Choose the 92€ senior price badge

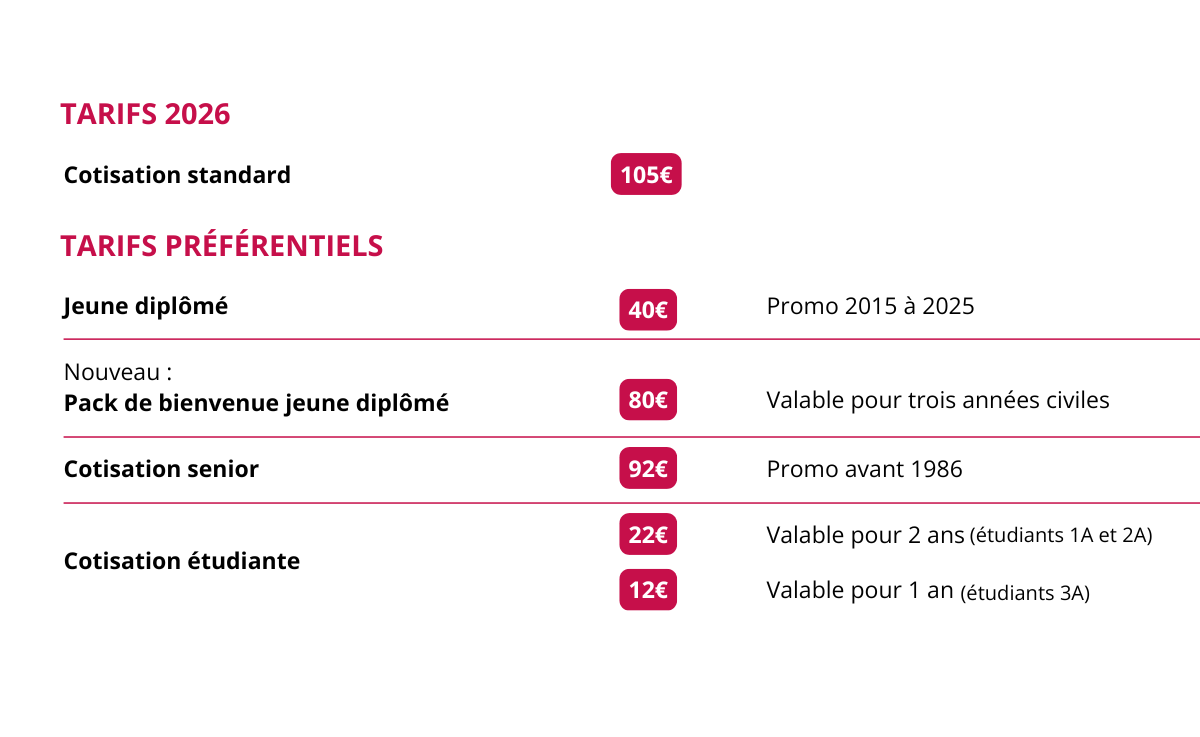(648, 468)
